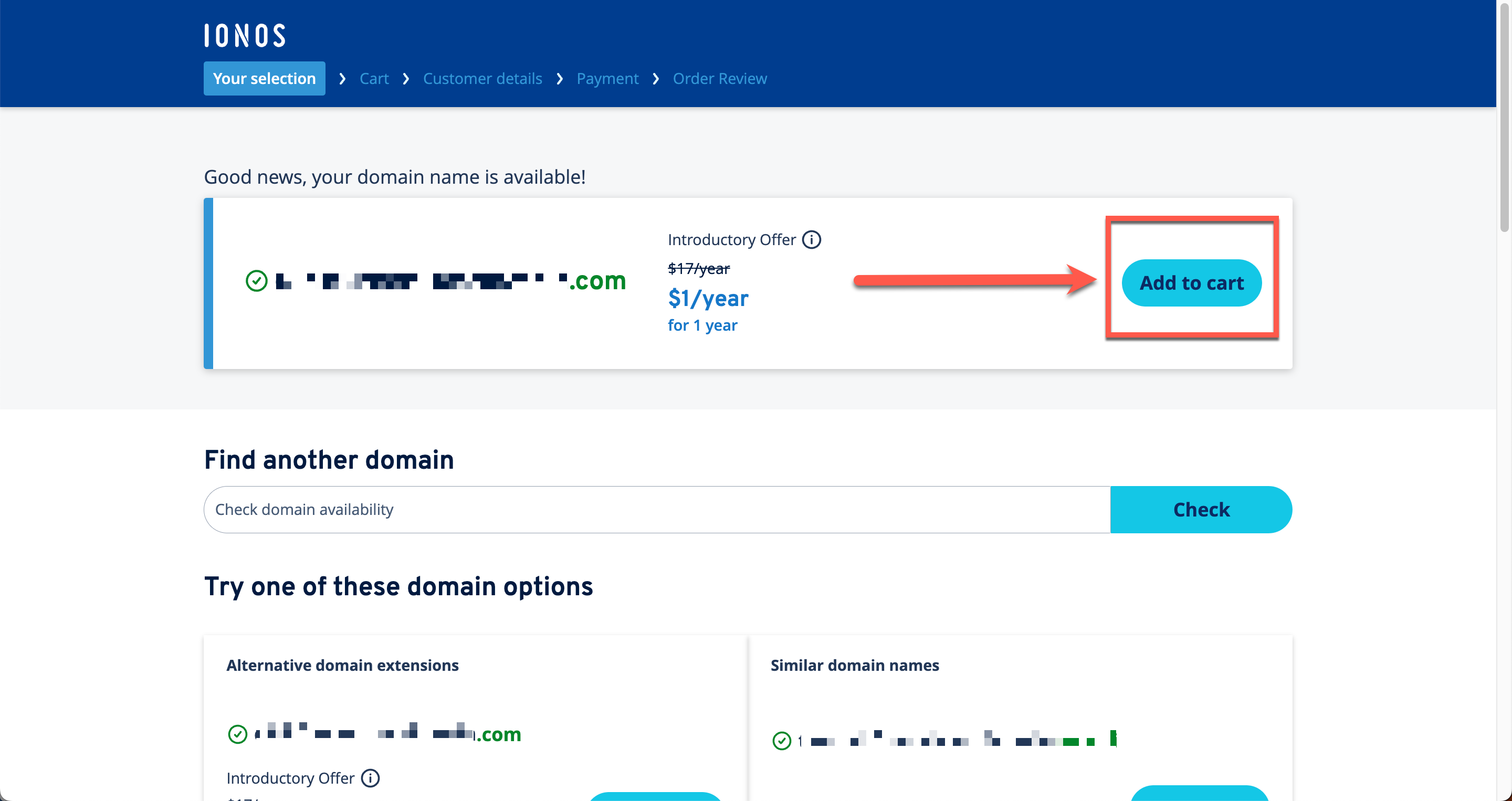Screen dimensions: 1512x801
Task: Click 'Try one of these domain options' heading
Action: pyautogui.click(x=398, y=586)
